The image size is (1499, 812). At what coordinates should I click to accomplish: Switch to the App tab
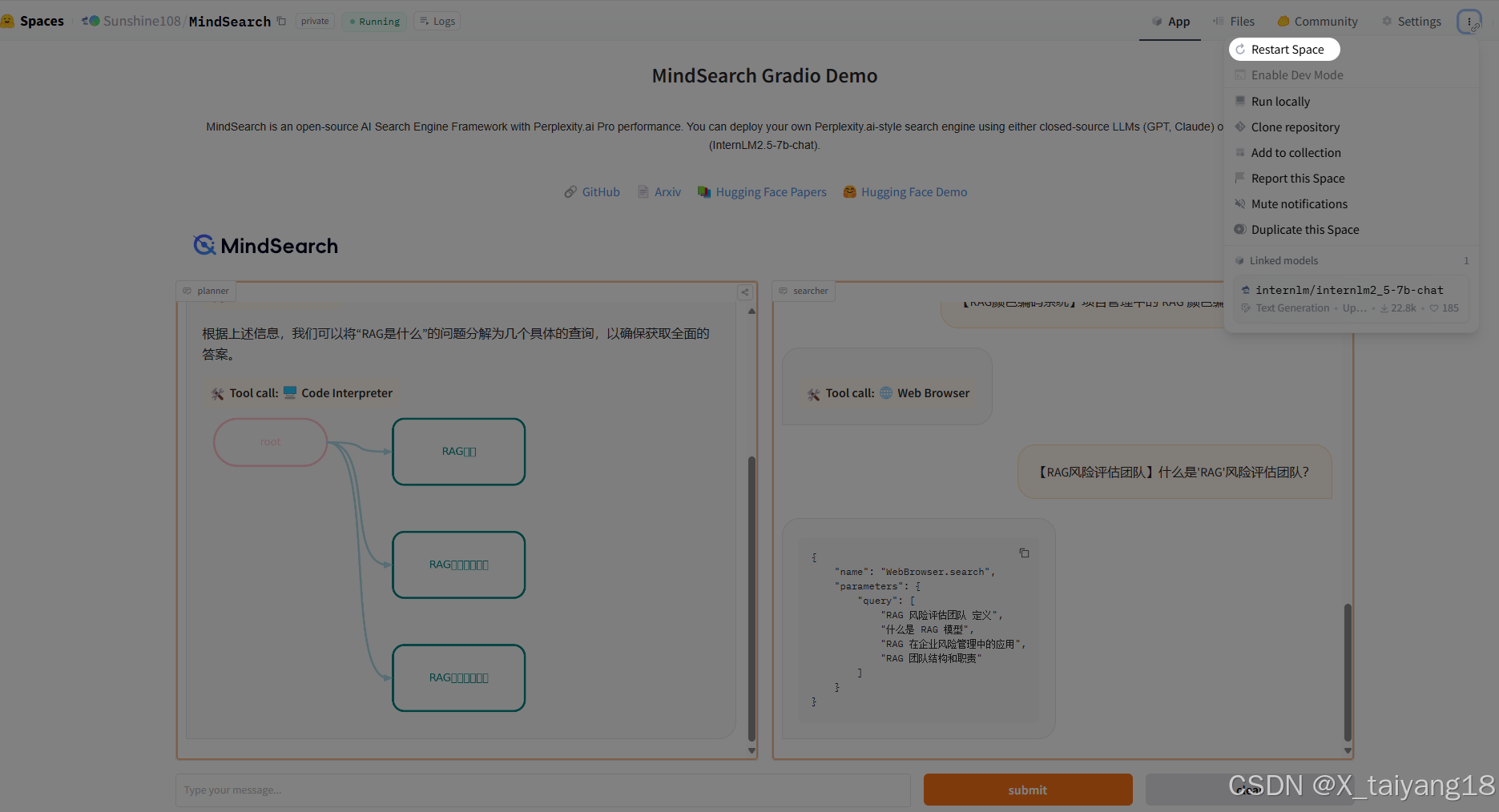pyautogui.click(x=1171, y=22)
